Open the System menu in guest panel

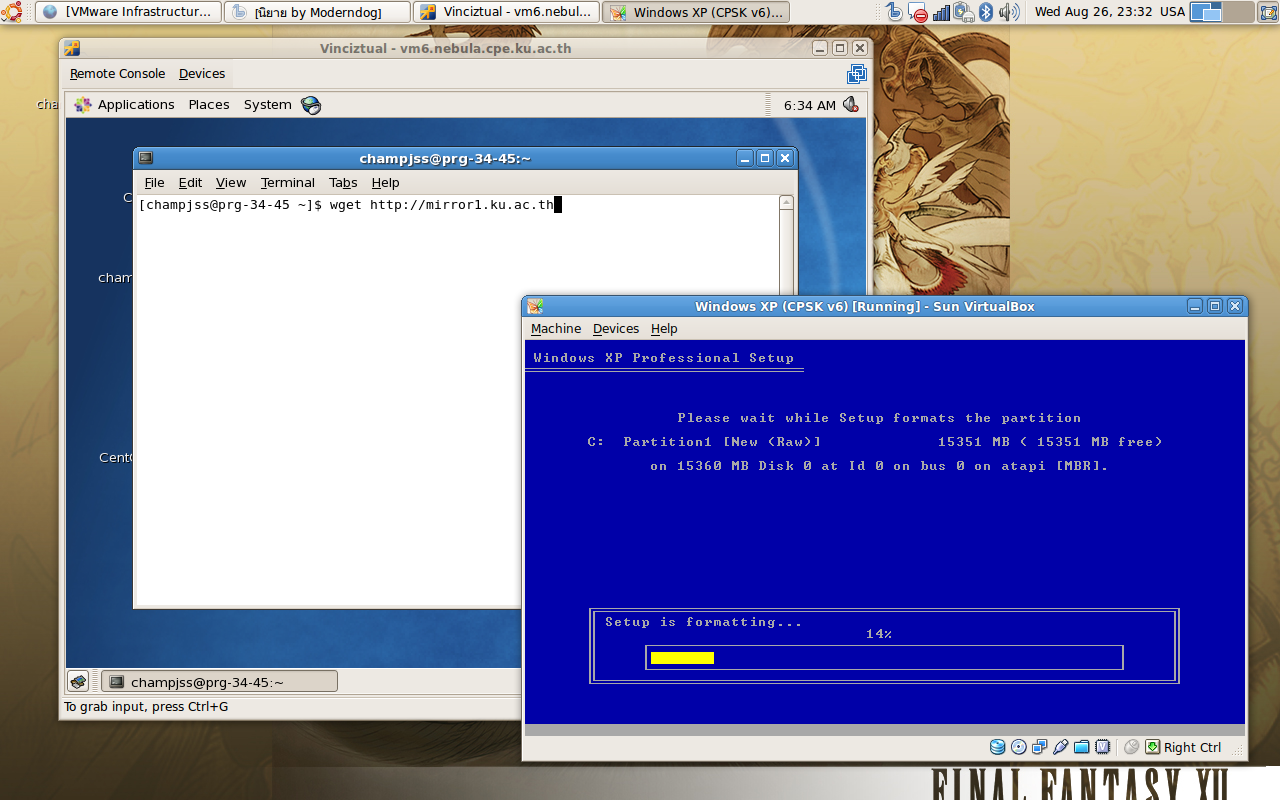pos(268,105)
